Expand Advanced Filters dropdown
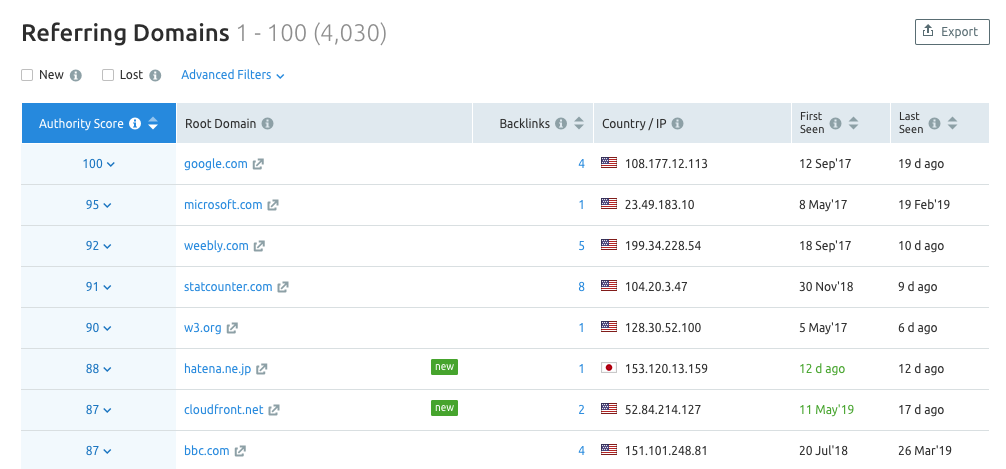The width and height of the screenshot is (1006, 469). (x=233, y=75)
